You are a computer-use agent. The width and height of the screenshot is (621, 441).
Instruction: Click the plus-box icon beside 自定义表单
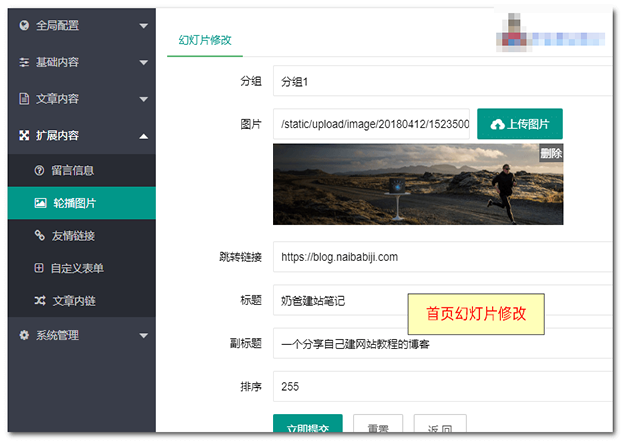(x=39, y=268)
